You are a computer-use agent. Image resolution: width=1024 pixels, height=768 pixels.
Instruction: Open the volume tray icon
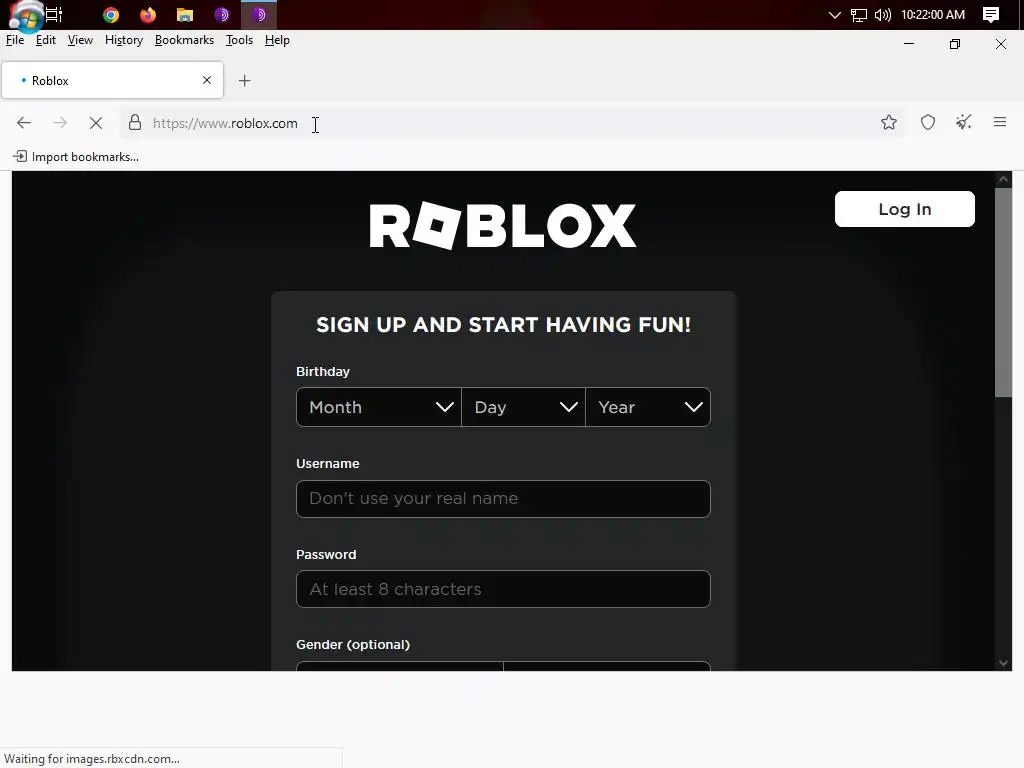pos(882,14)
